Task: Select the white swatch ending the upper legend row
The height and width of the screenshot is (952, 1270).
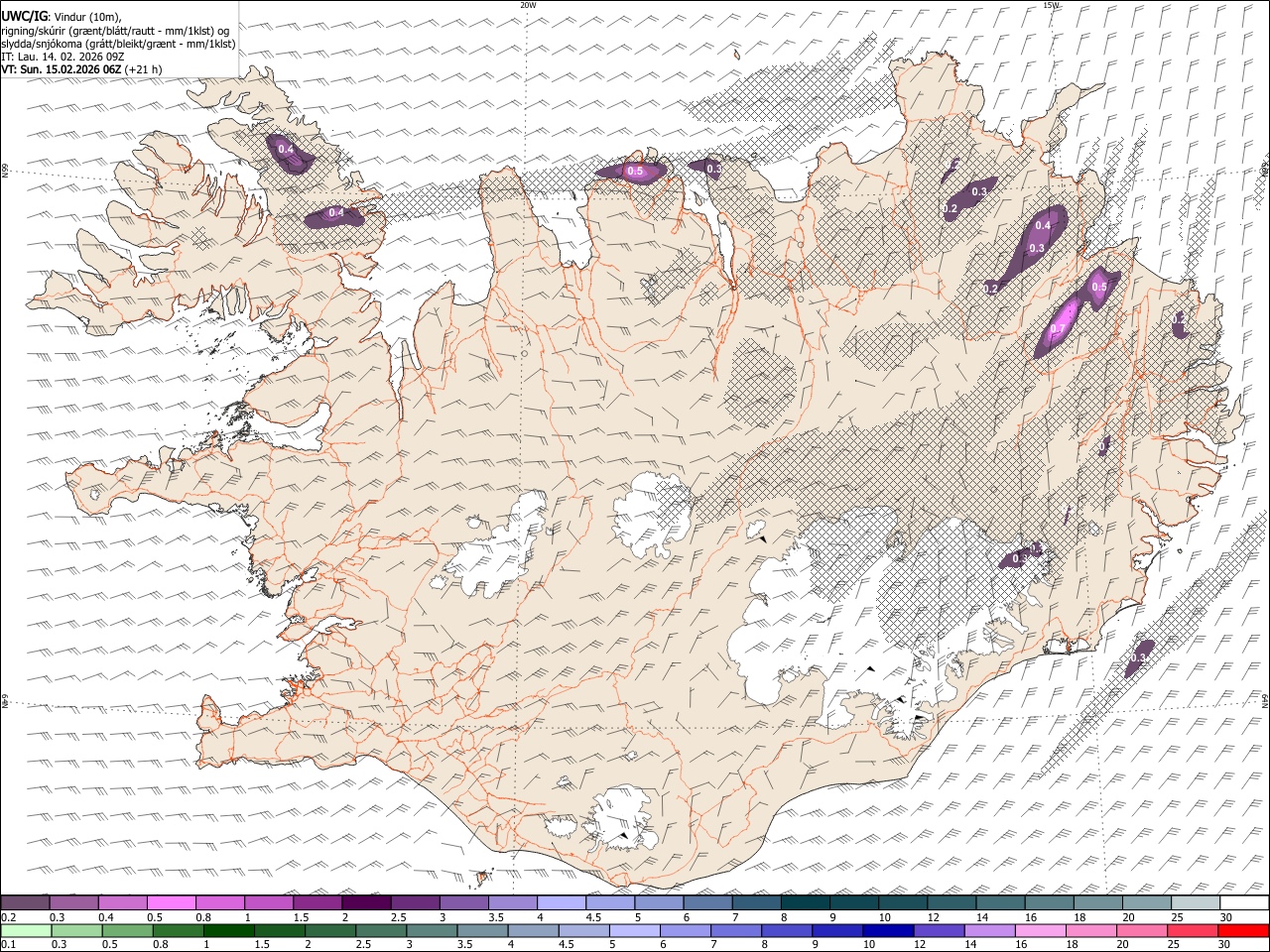Action: point(1244,903)
